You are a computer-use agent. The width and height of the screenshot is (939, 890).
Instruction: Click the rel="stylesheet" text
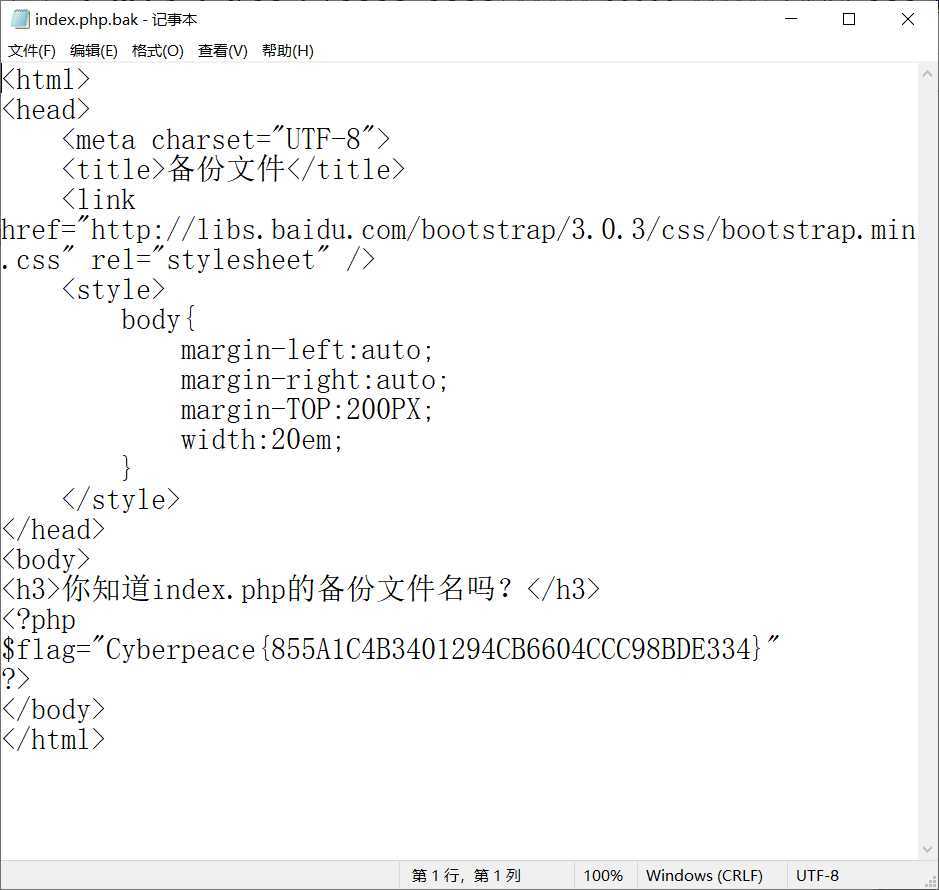(210, 260)
